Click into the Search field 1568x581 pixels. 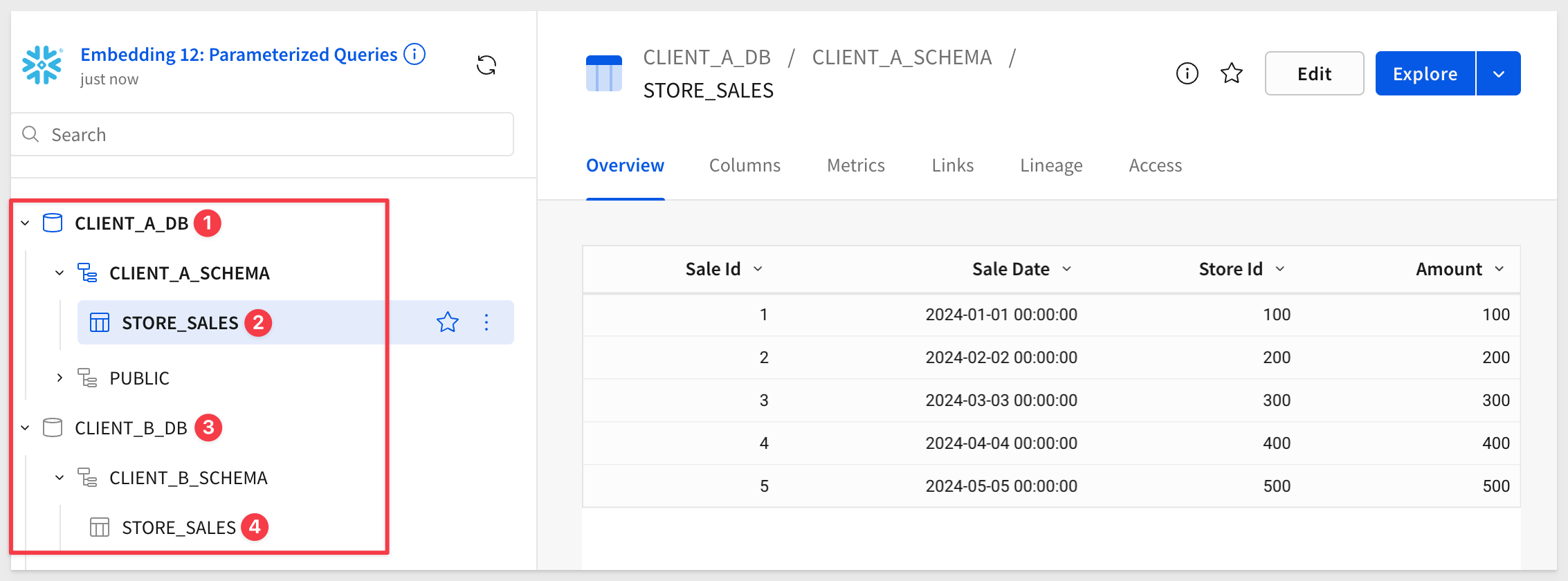(263, 134)
